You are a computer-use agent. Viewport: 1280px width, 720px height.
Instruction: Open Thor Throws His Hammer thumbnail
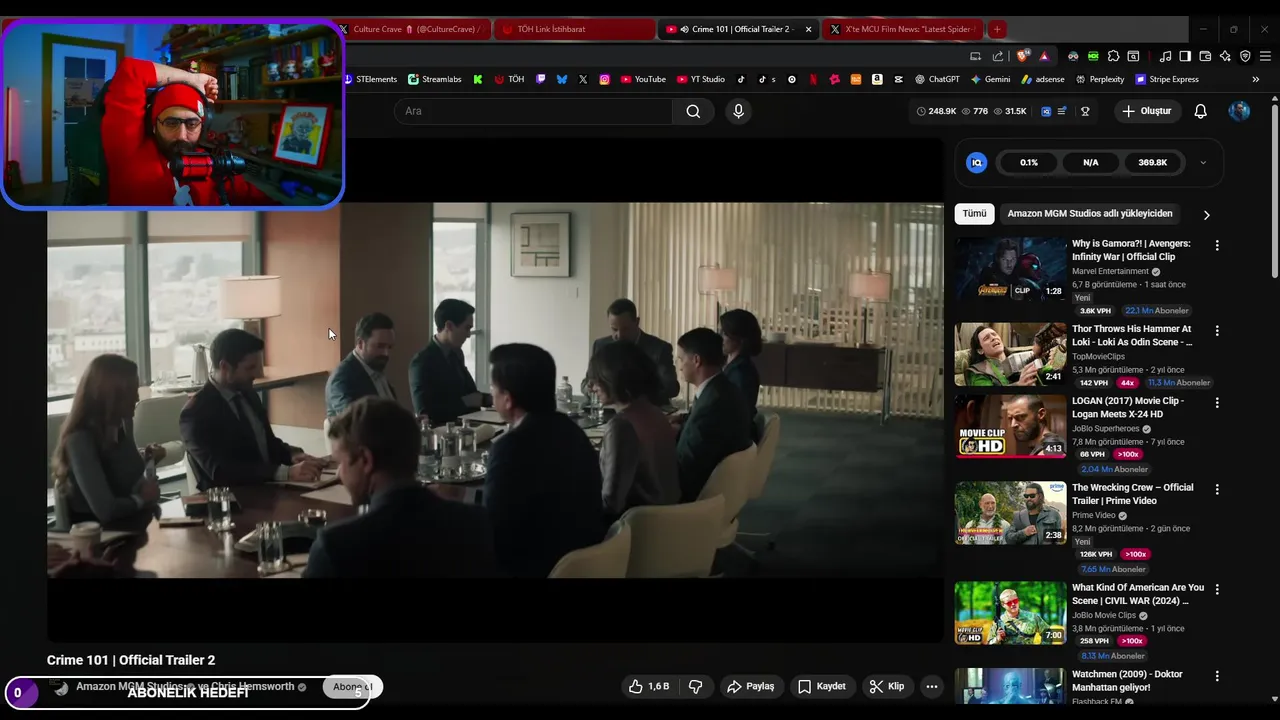tap(1010, 354)
